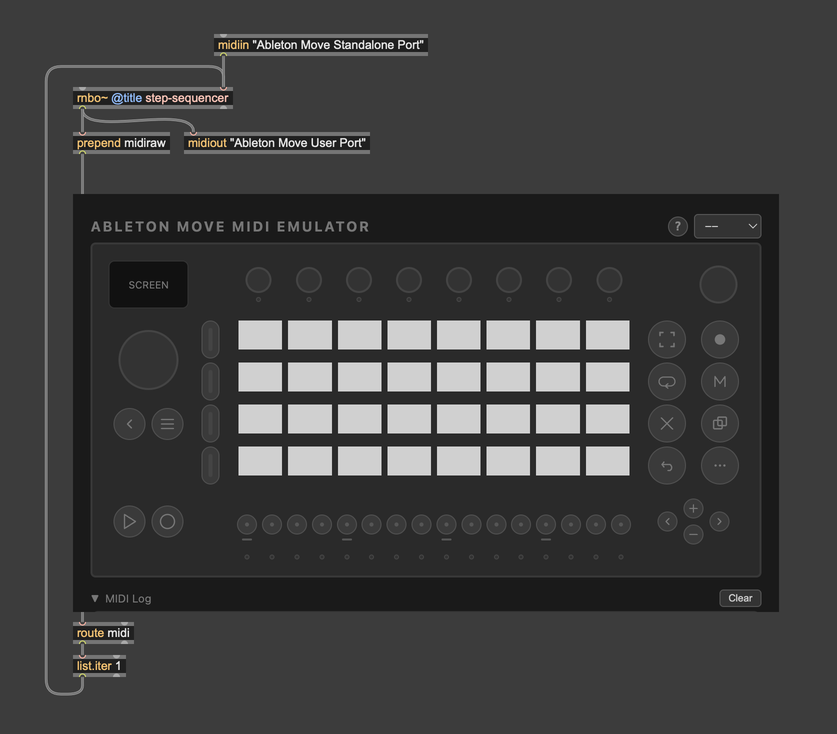Toggle the first step sequencer button
The image size is (837, 734).
pos(247,524)
